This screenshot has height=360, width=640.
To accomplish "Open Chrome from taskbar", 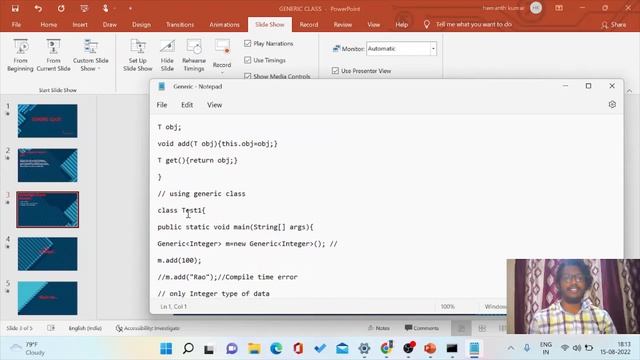I will pyautogui.click(x=386, y=349).
